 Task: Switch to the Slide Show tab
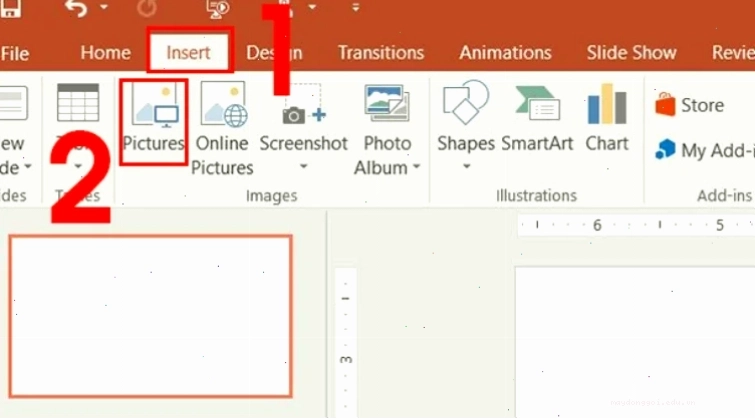click(x=631, y=52)
